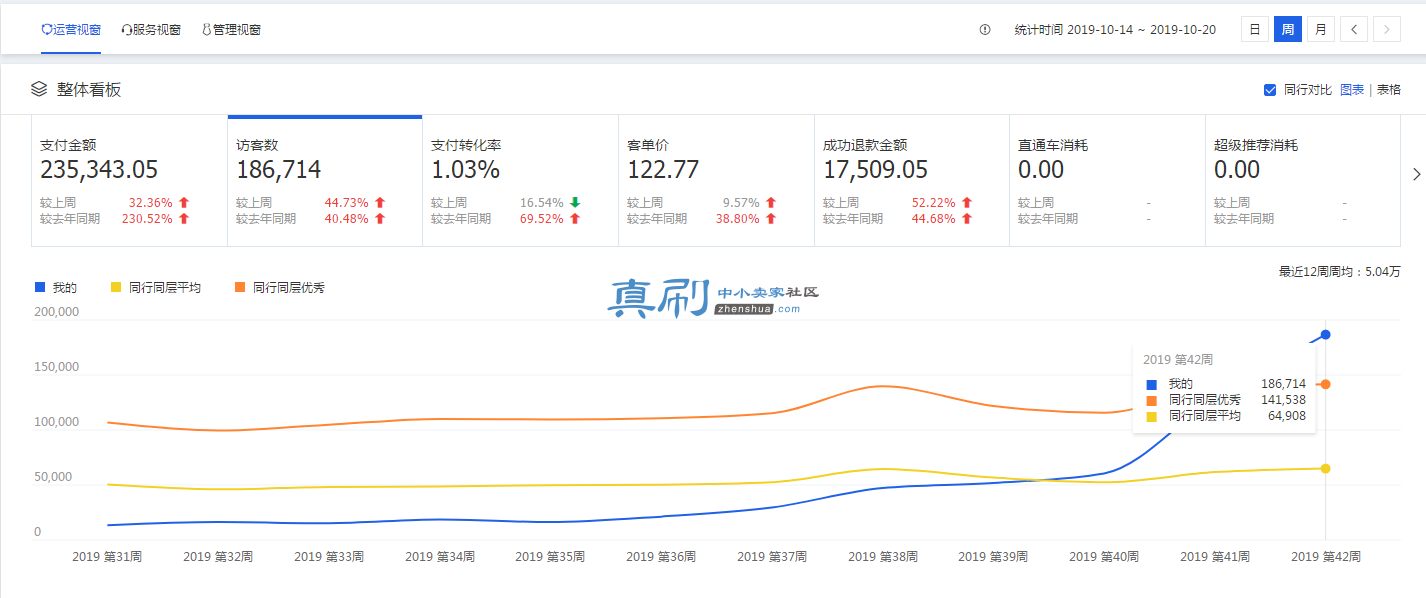1426x598 pixels.
Task: Click green down arrow for 支付转化率 较上周
Action: tap(575, 203)
